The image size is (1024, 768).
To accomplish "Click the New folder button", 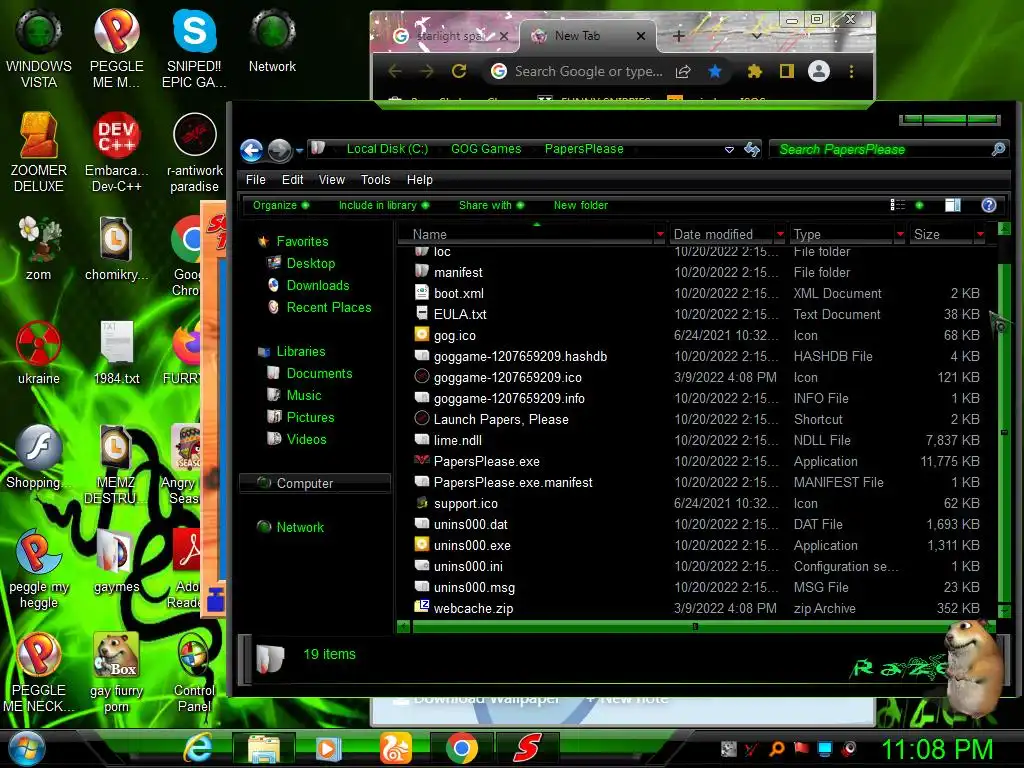I will pos(581,205).
